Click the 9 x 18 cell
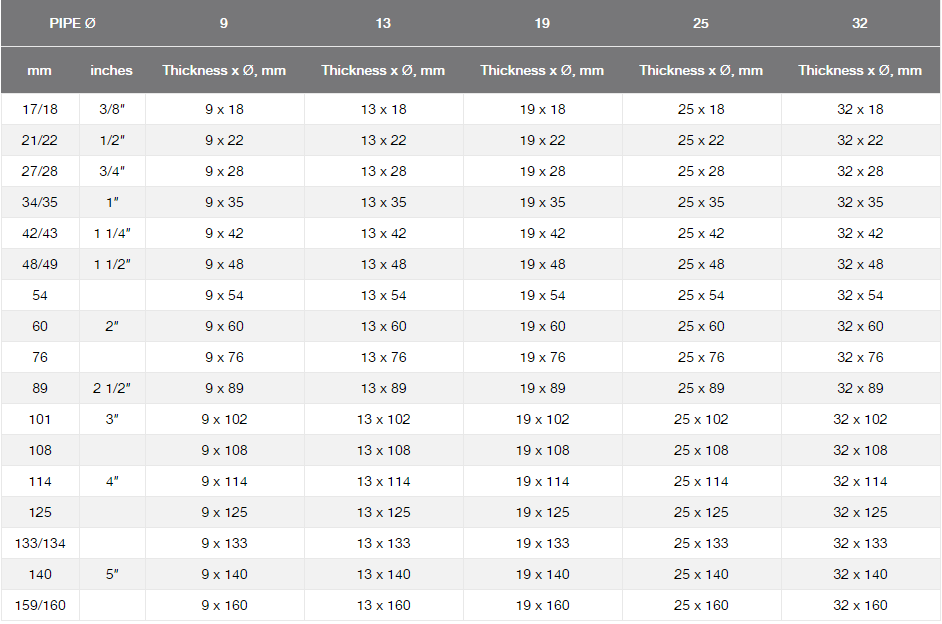Viewport: 942px width, 624px height. (x=224, y=109)
